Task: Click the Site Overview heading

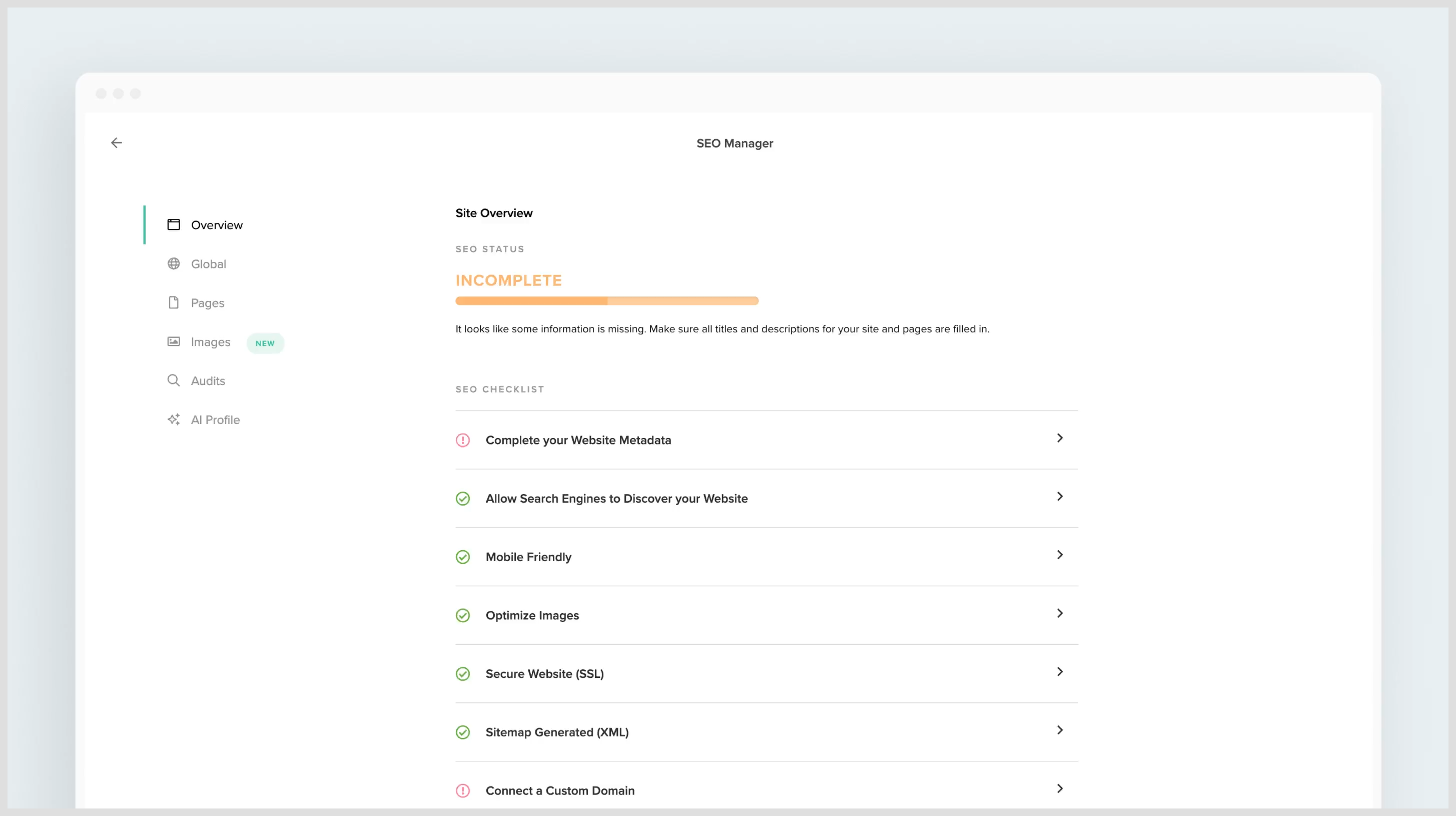Action: 494,213
